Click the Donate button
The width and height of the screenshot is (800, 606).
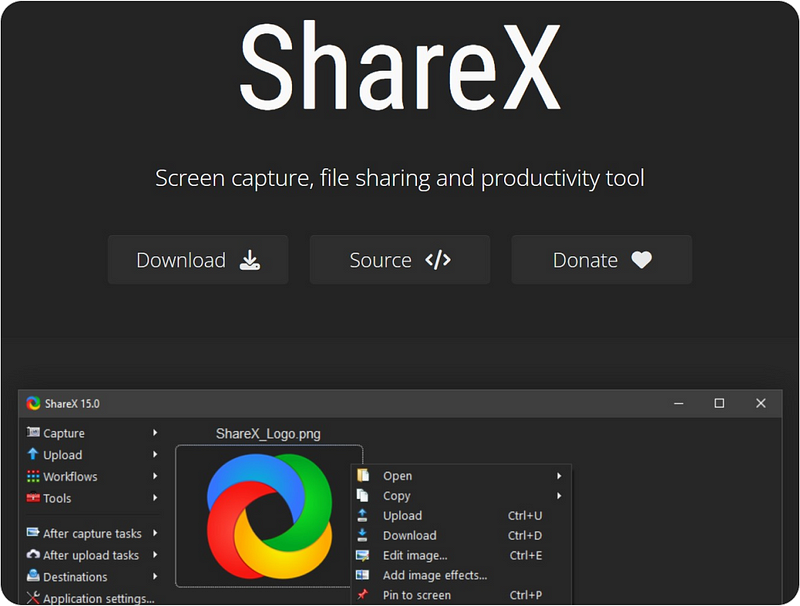pos(602,260)
